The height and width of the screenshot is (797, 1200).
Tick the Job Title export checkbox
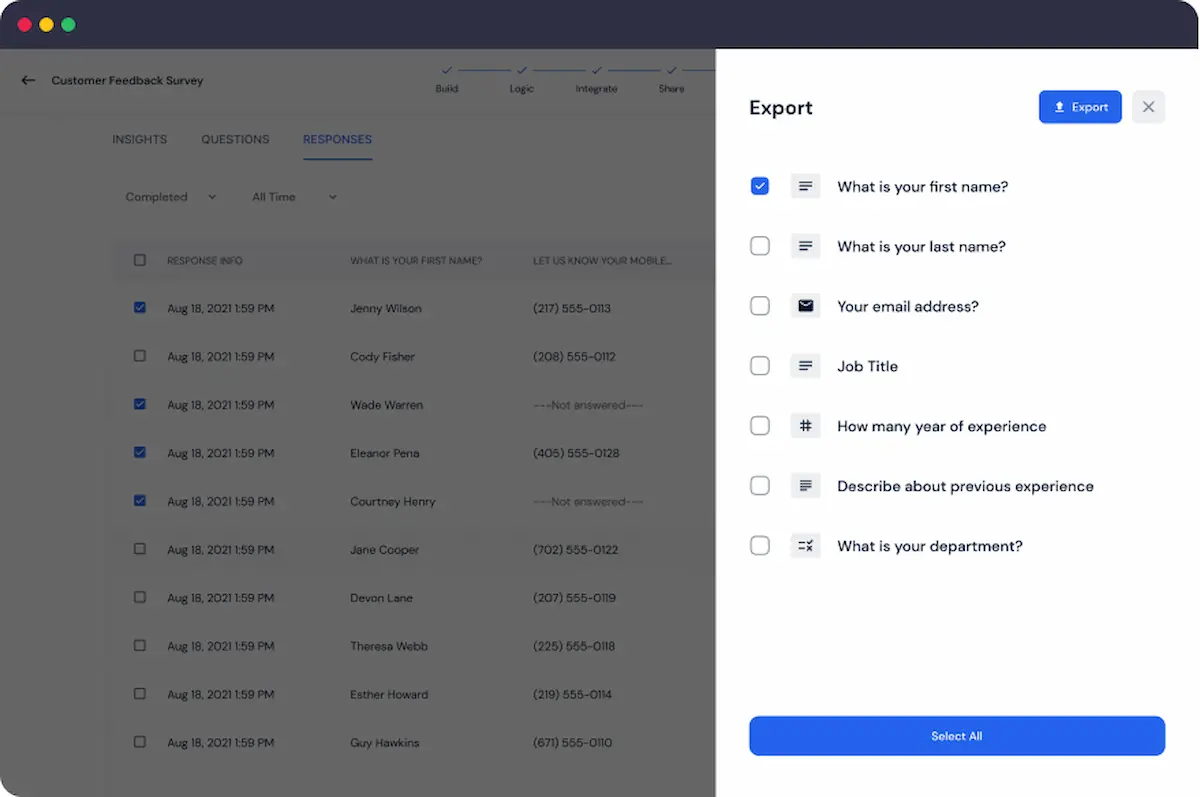tap(760, 366)
